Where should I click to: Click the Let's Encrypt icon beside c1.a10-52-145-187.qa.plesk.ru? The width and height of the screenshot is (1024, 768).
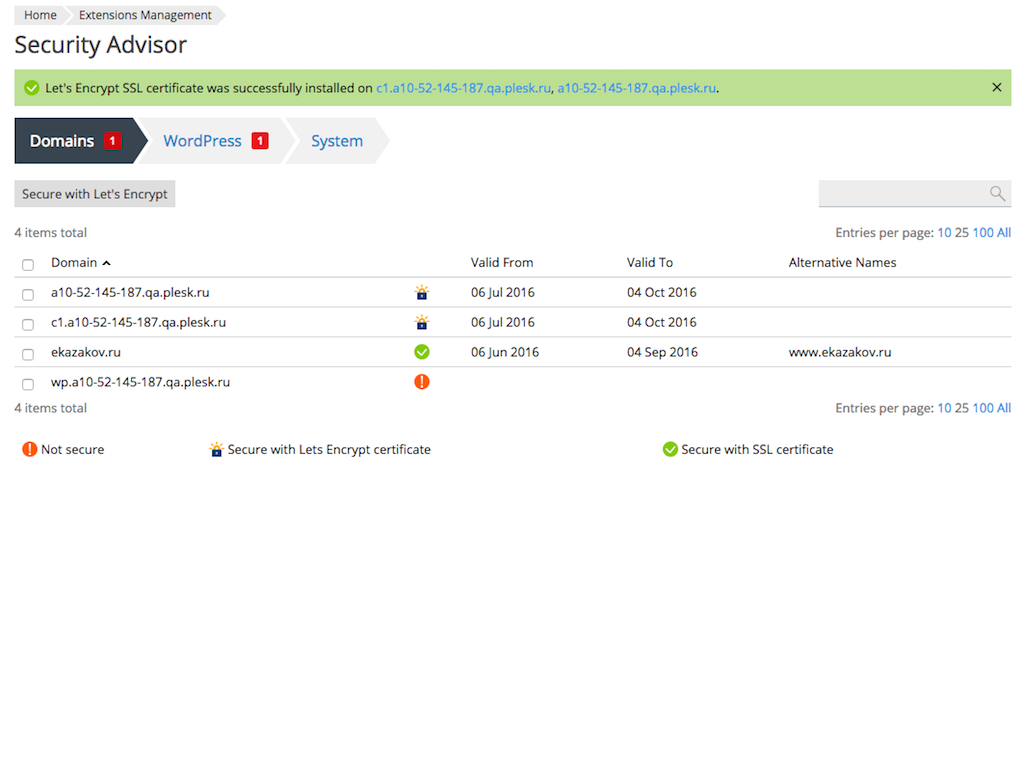[421, 322]
